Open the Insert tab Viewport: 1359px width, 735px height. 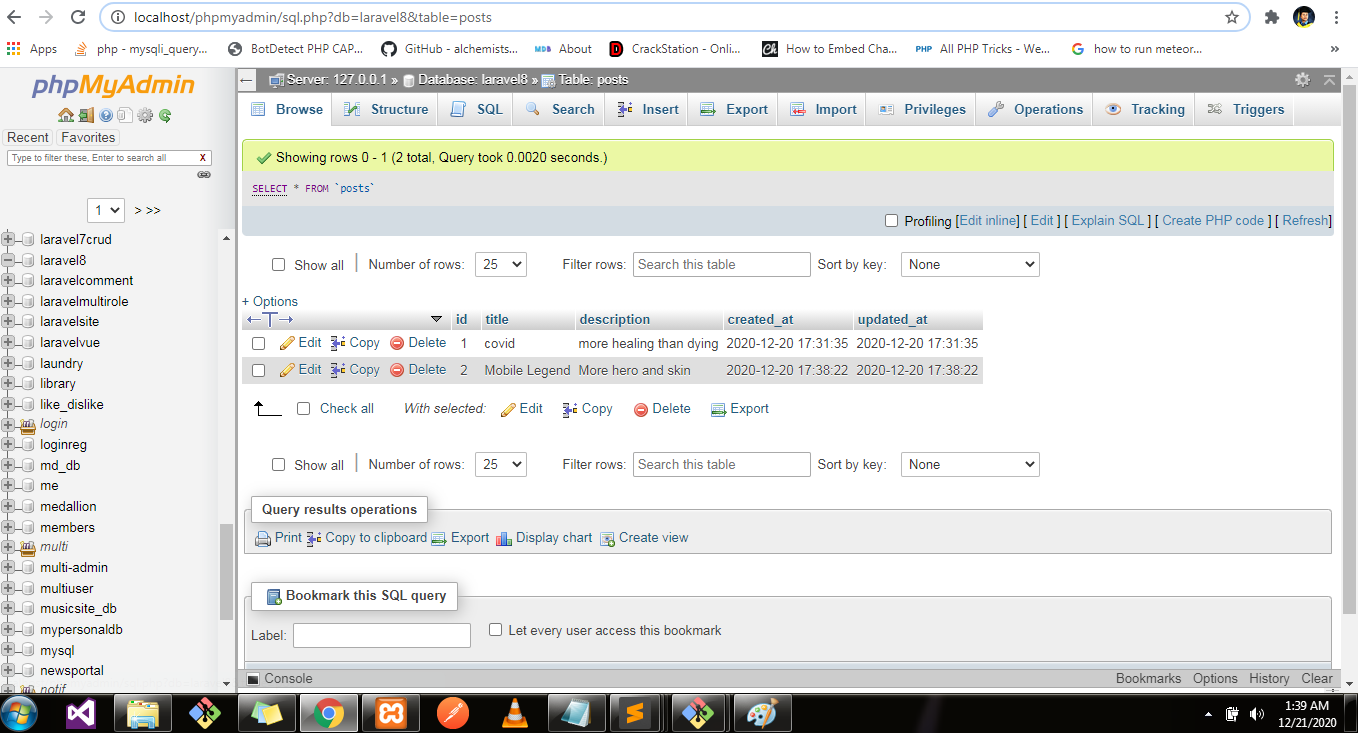(646, 109)
